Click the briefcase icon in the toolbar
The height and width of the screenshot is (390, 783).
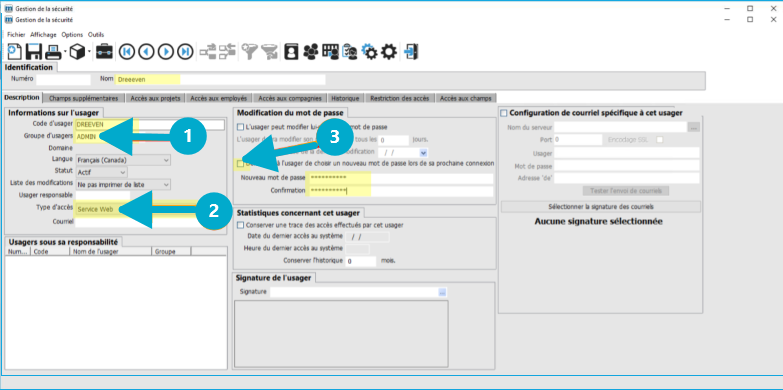[104, 51]
